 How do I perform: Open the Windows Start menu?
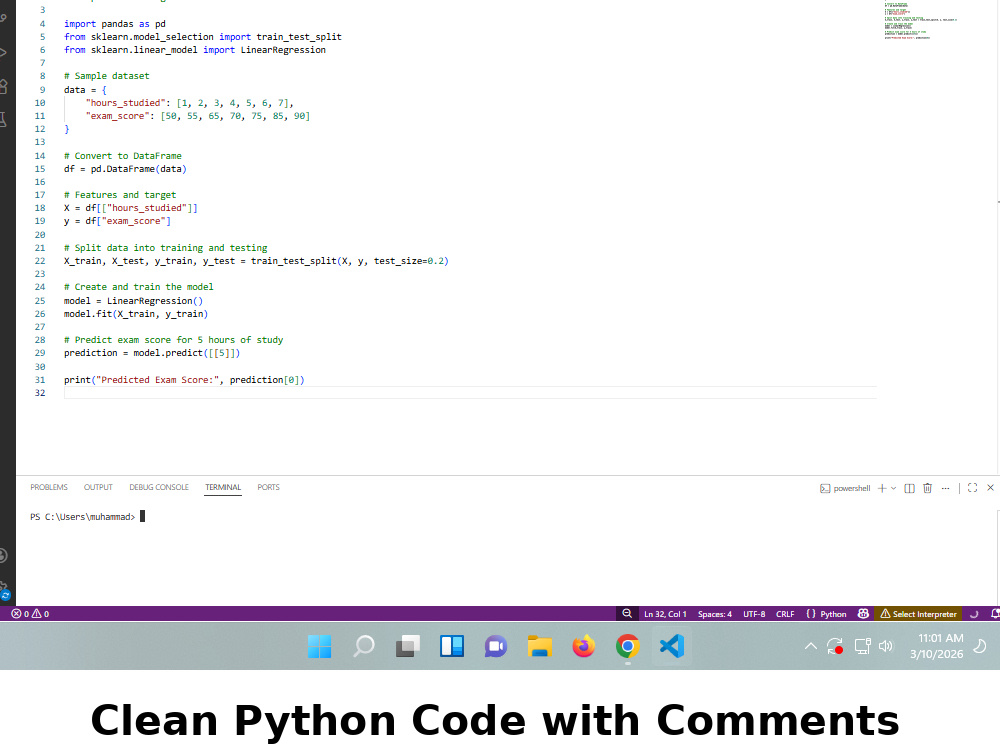[320, 646]
